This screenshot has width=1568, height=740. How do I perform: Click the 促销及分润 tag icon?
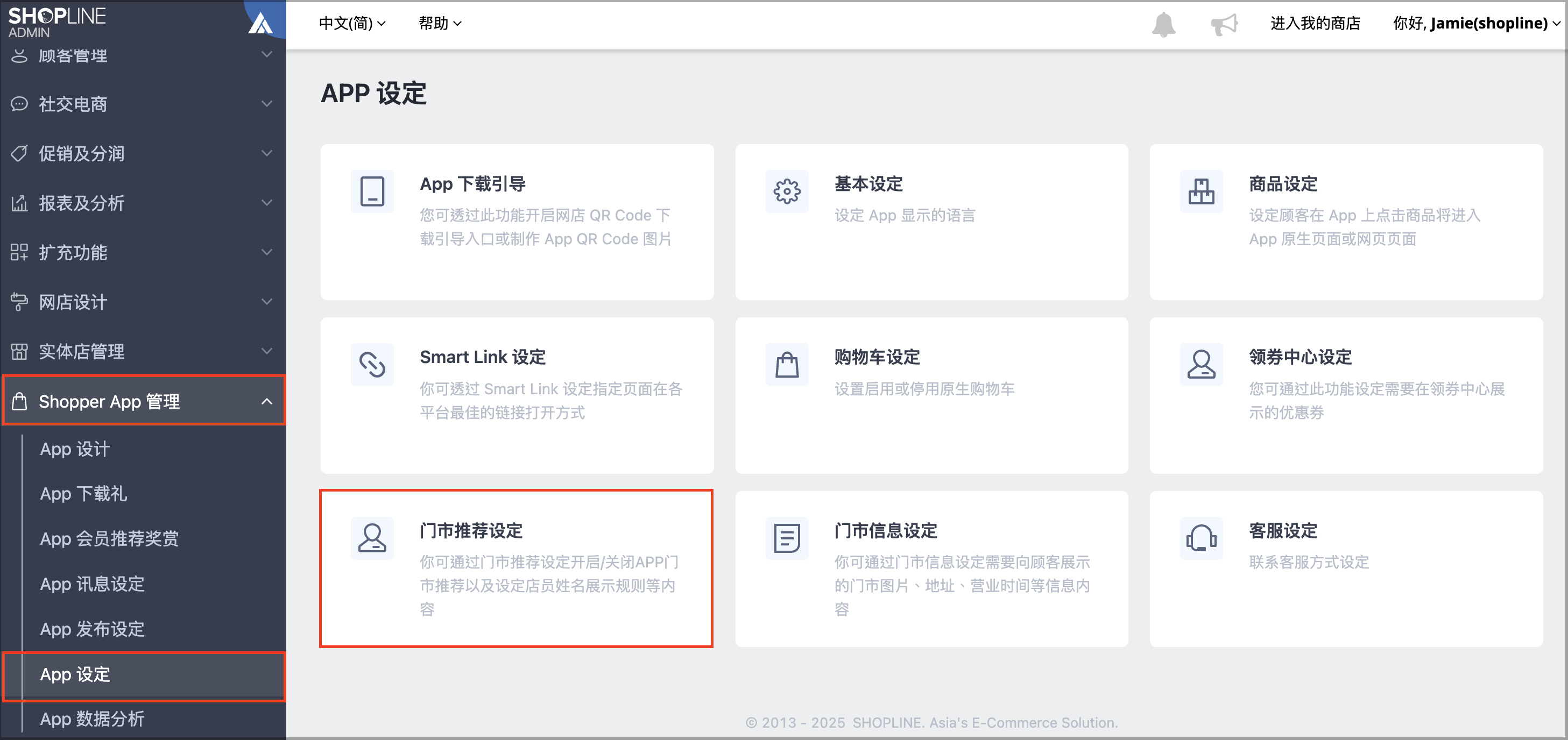(19, 153)
